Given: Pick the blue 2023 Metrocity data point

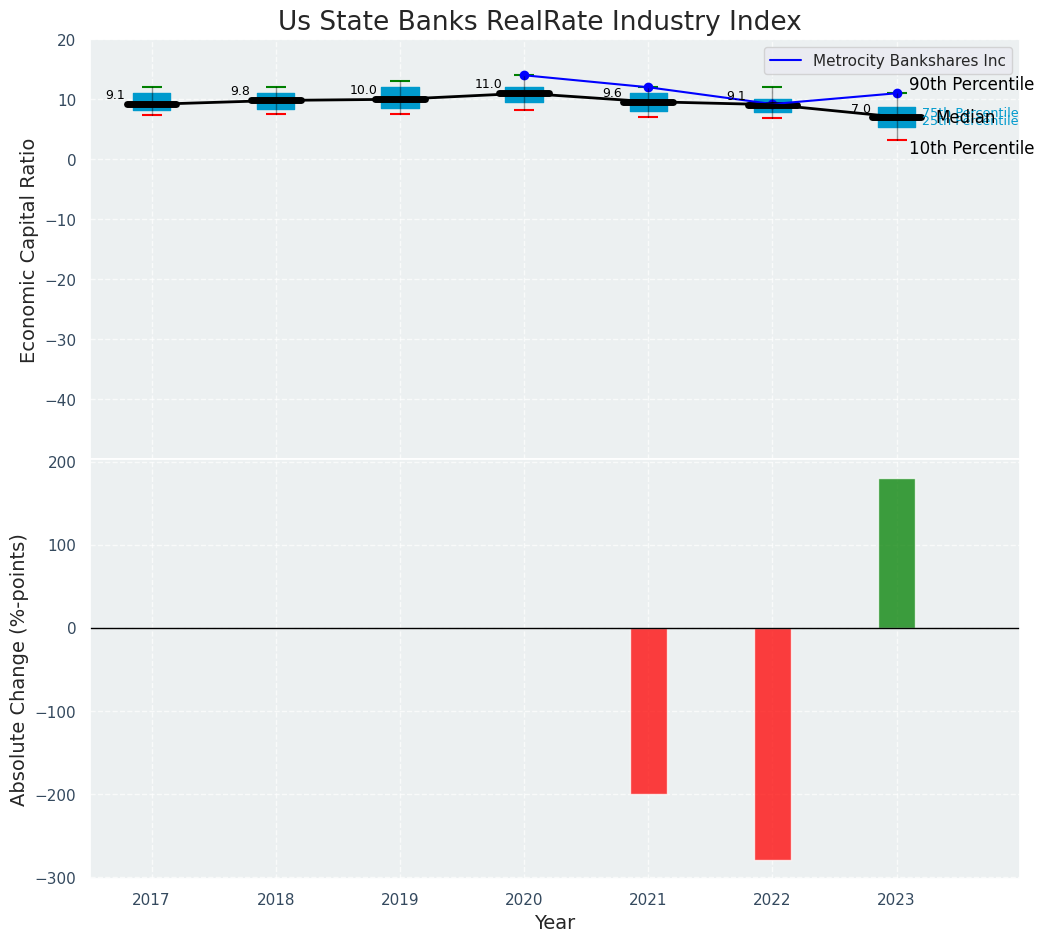Looking at the screenshot, I should (897, 93).
